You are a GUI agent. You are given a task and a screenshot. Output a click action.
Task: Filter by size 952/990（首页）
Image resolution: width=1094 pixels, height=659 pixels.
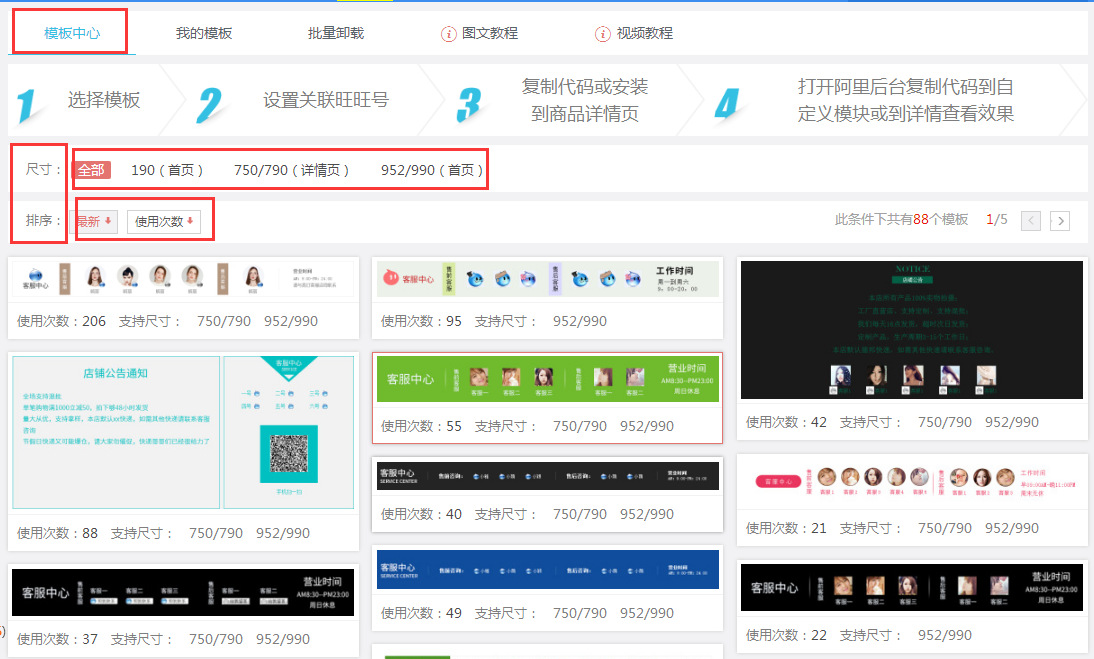coord(432,169)
